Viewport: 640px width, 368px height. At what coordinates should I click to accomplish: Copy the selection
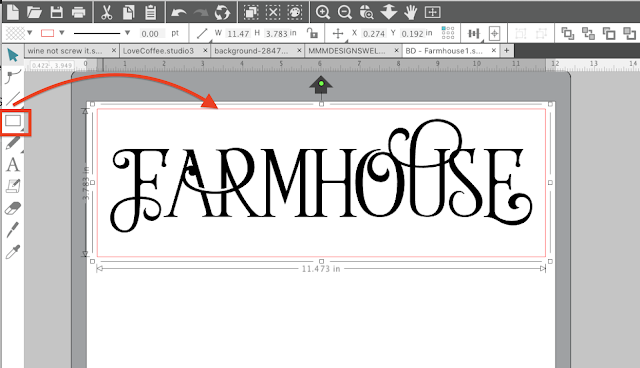coord(129,12)
